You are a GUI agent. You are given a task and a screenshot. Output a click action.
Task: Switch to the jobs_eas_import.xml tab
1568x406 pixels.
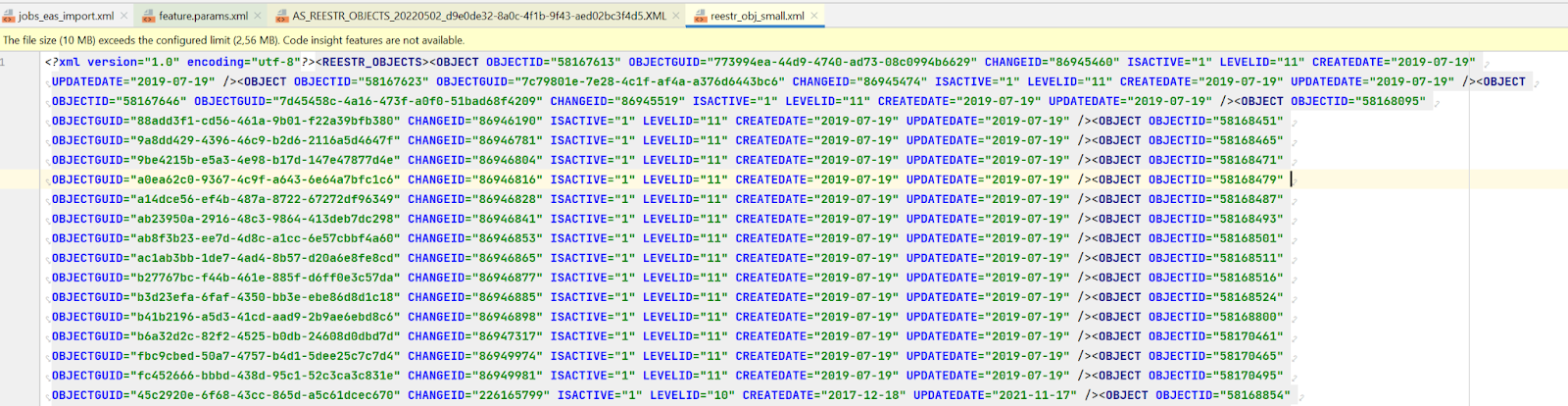point(66,16)
